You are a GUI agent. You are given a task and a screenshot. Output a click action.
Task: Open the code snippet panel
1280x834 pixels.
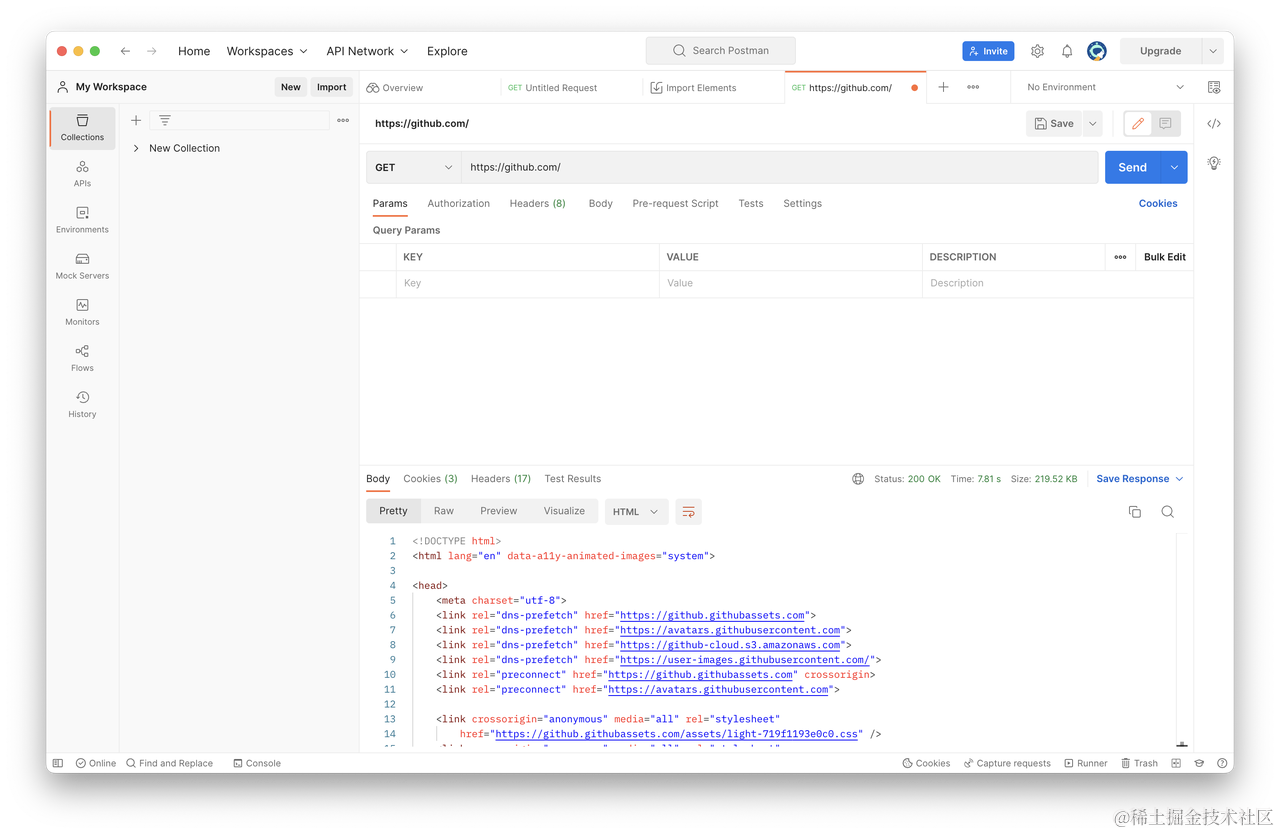coord(1213,123)
